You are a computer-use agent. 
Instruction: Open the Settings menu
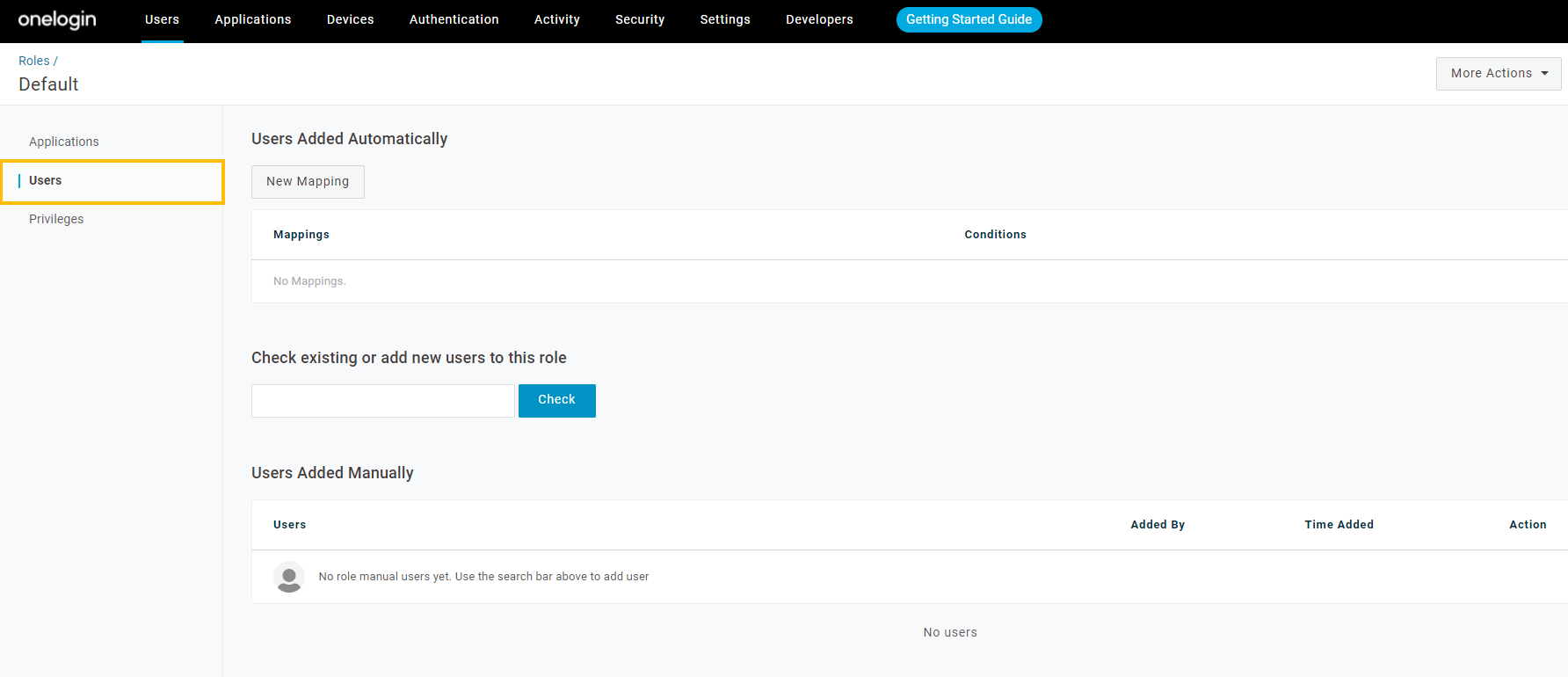pos(725,19)
